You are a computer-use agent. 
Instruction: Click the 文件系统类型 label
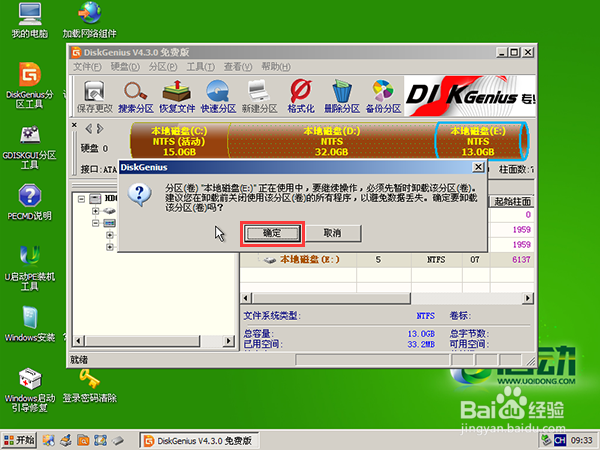pyautogui.click(x=272, y=316)
